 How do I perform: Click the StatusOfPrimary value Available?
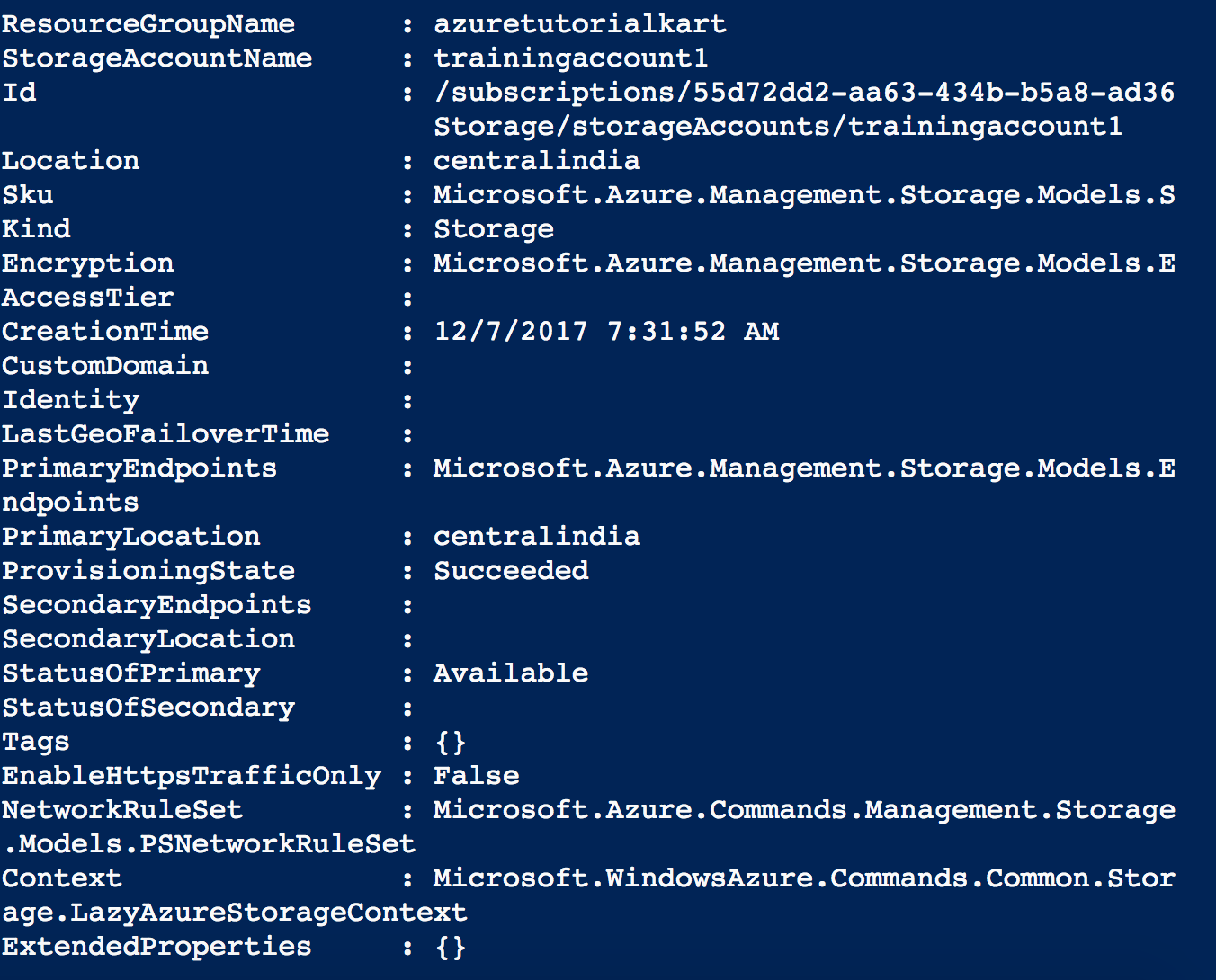(x=511, y=673)
